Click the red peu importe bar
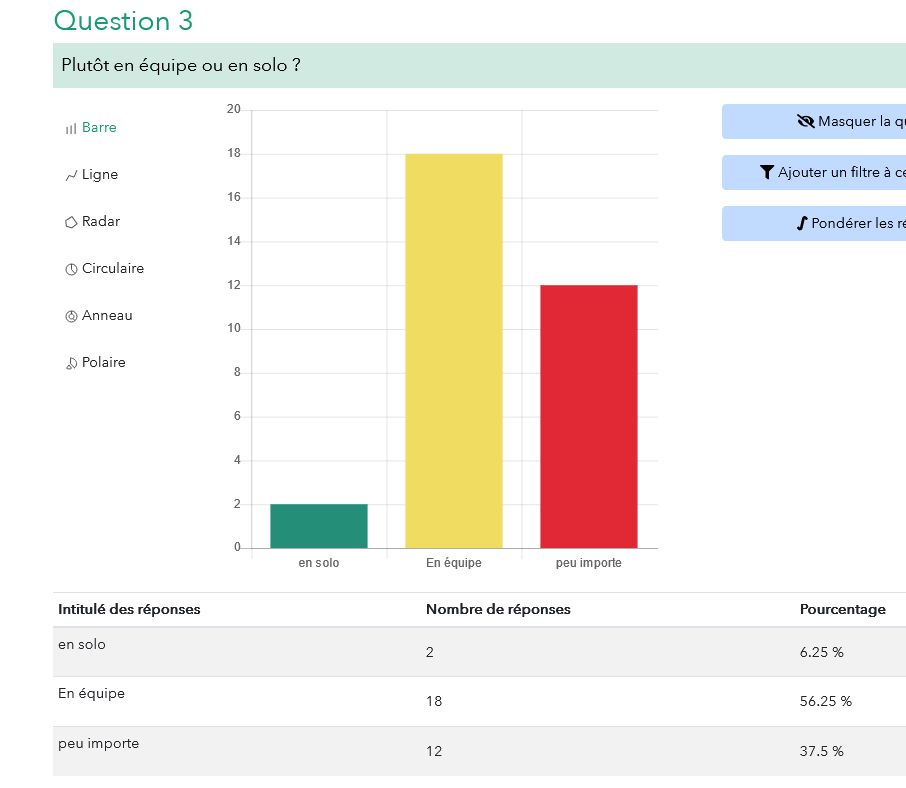Image resolution: width=906 pixels, height=788 pixels. click(588, 416)
